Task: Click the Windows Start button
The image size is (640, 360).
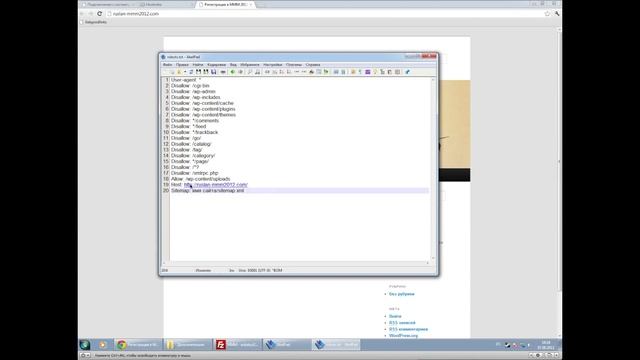Action: [85, 344]
